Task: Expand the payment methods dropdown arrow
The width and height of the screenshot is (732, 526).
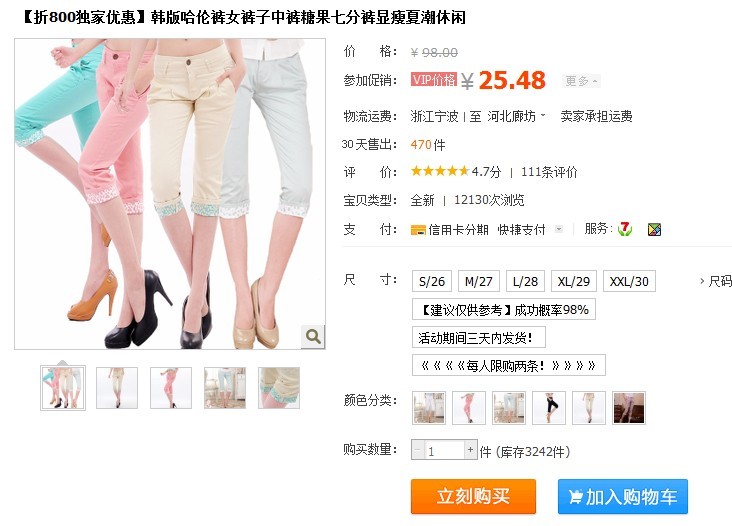Action: pos(559,229)
